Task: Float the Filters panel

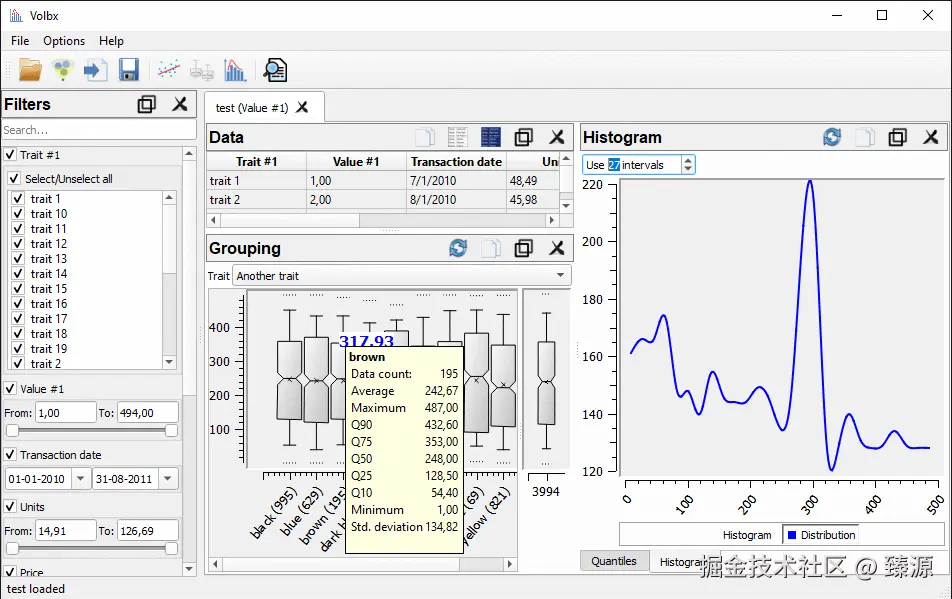Action: [x=146, y=104]
